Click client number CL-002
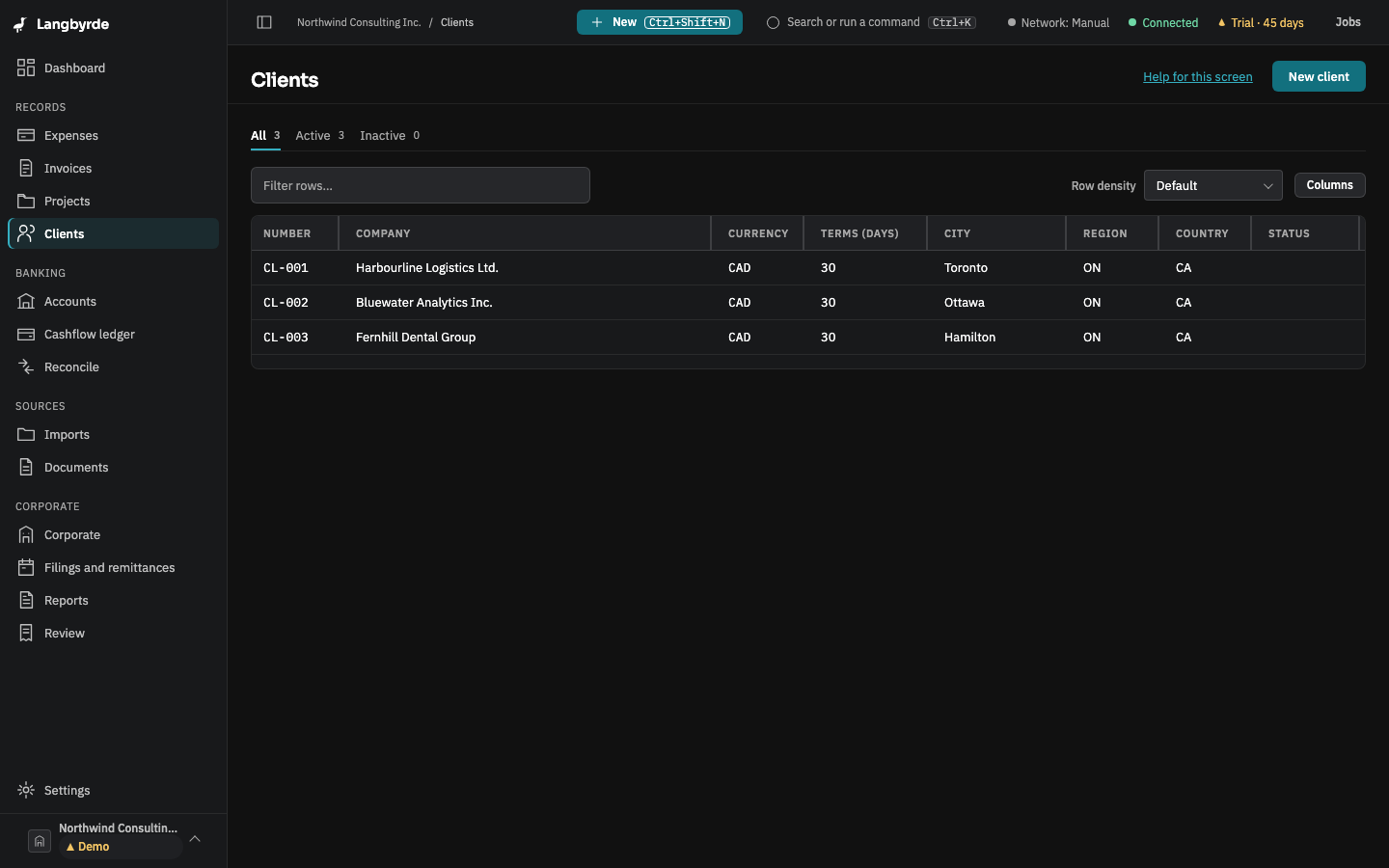 (x=286, y=303)
